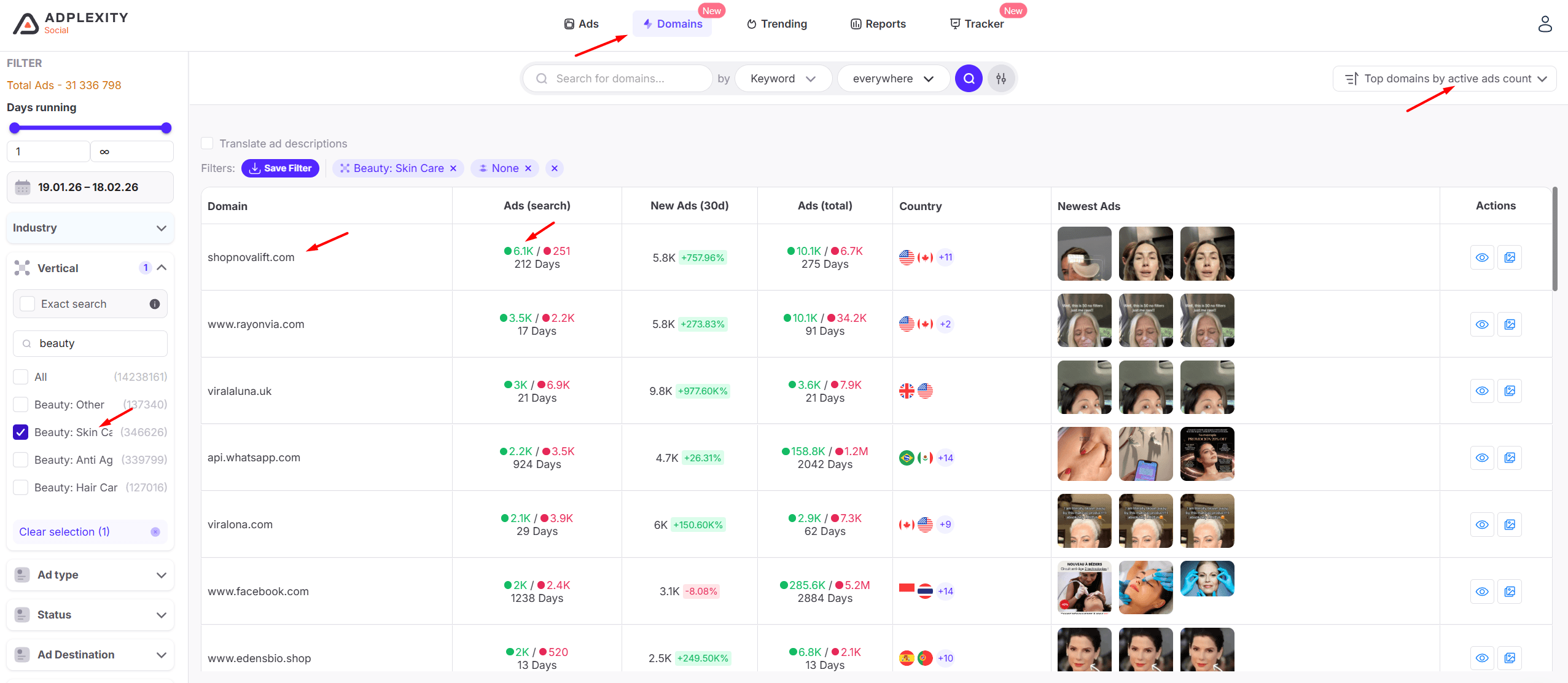Image resolution: width=1568 pixels, height=683 pixels.
Task: Open user account profile icon
Action: [1545, 24]
